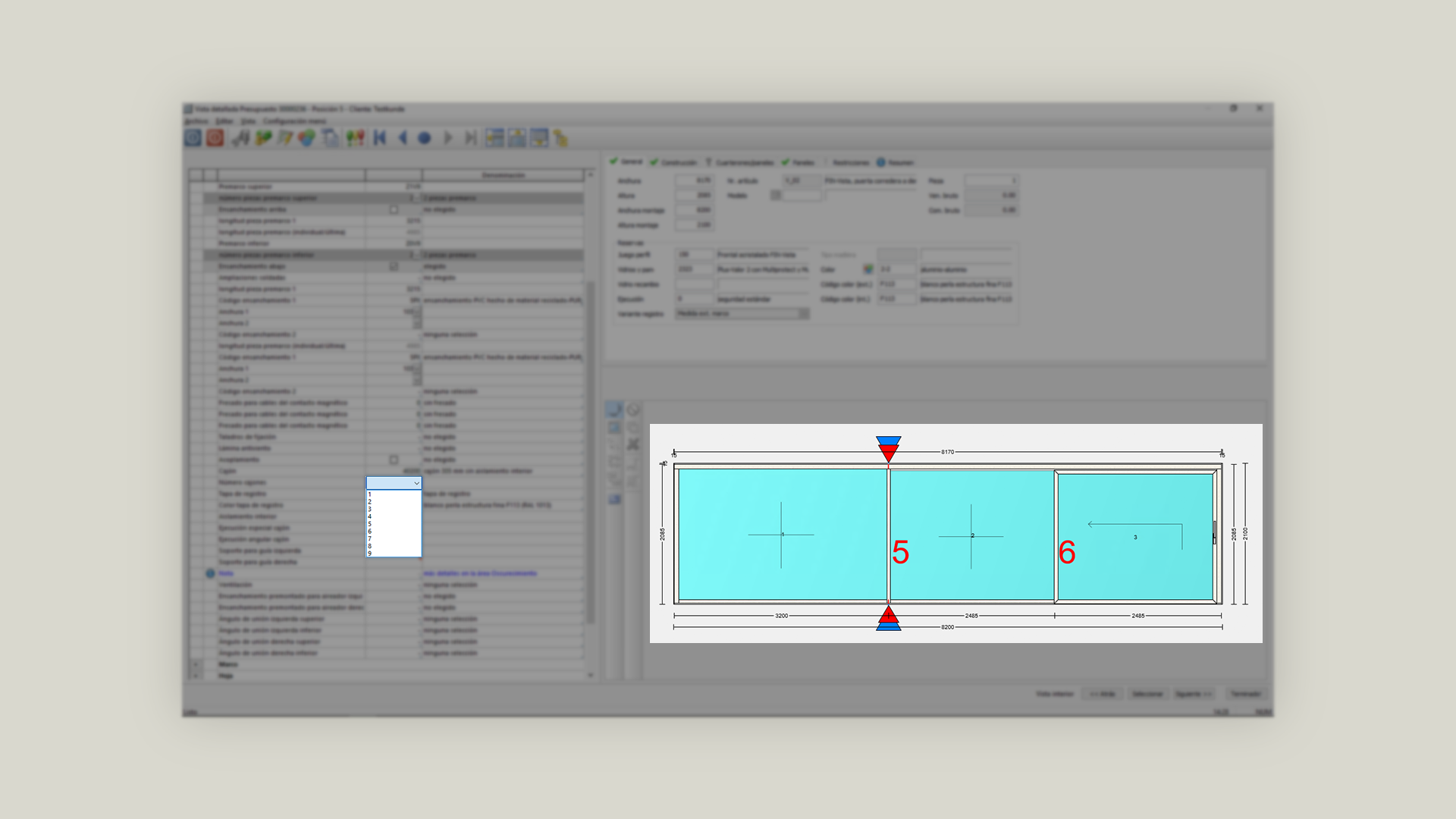Click the top red triangle marker in drawing
The image size is (1456, 819).
pos(888,453)
